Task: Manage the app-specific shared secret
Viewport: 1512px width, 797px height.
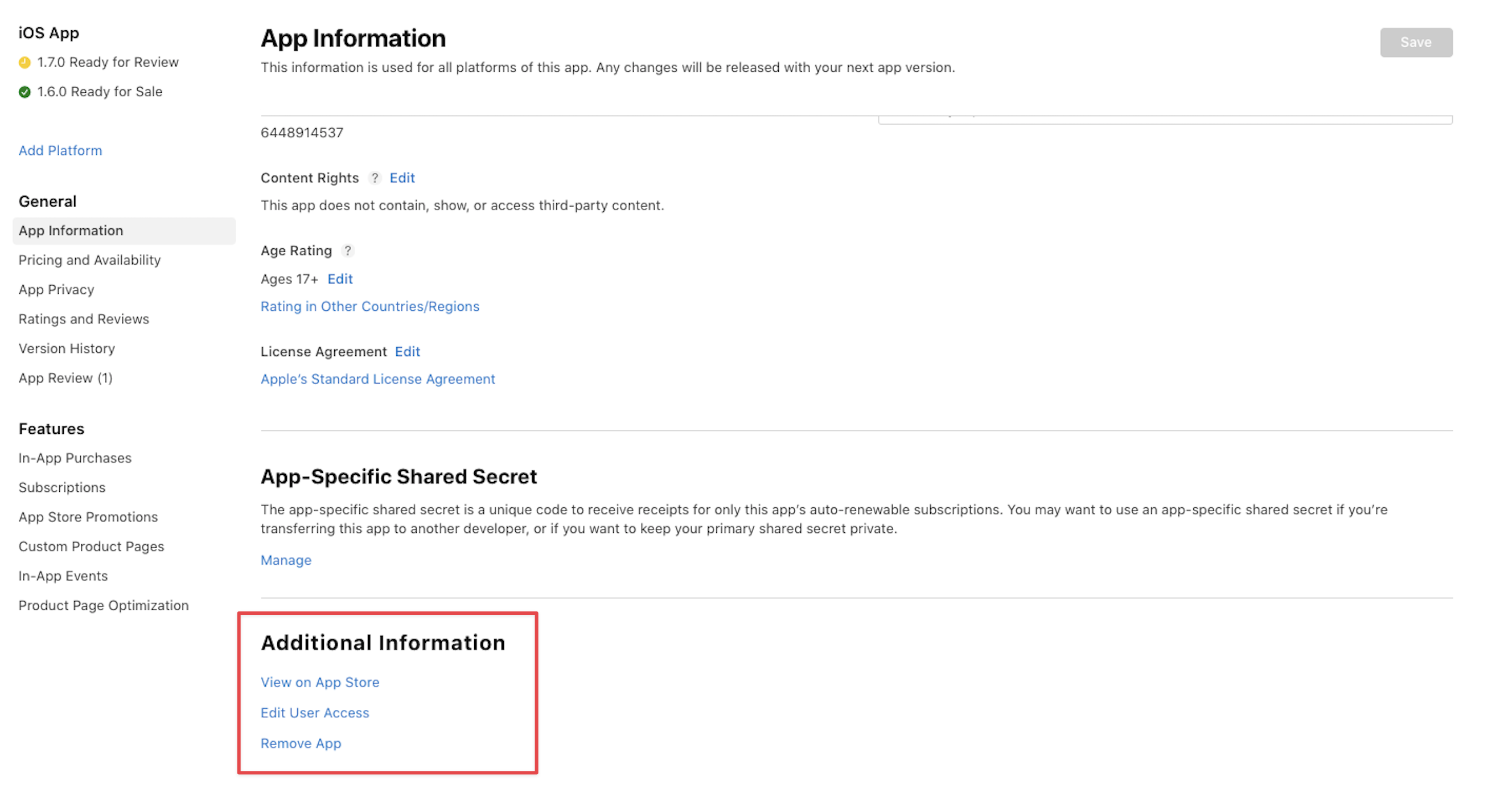Action: click(286, 560)
